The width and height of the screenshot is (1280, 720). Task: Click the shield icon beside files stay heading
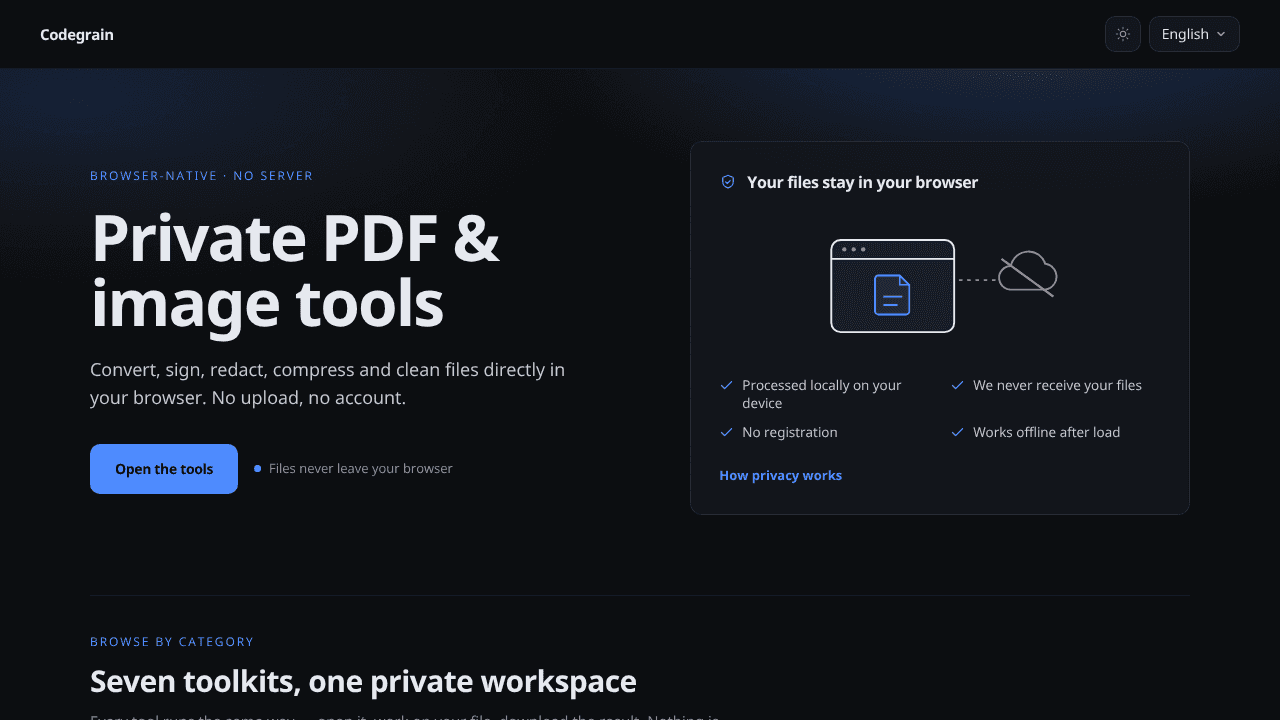(728, 182)
